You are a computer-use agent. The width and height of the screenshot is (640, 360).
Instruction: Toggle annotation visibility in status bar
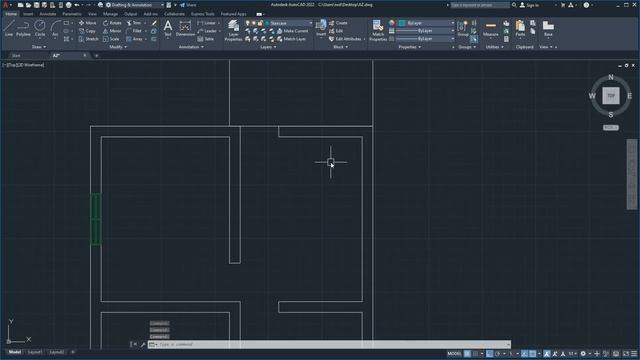coord(547,353)
